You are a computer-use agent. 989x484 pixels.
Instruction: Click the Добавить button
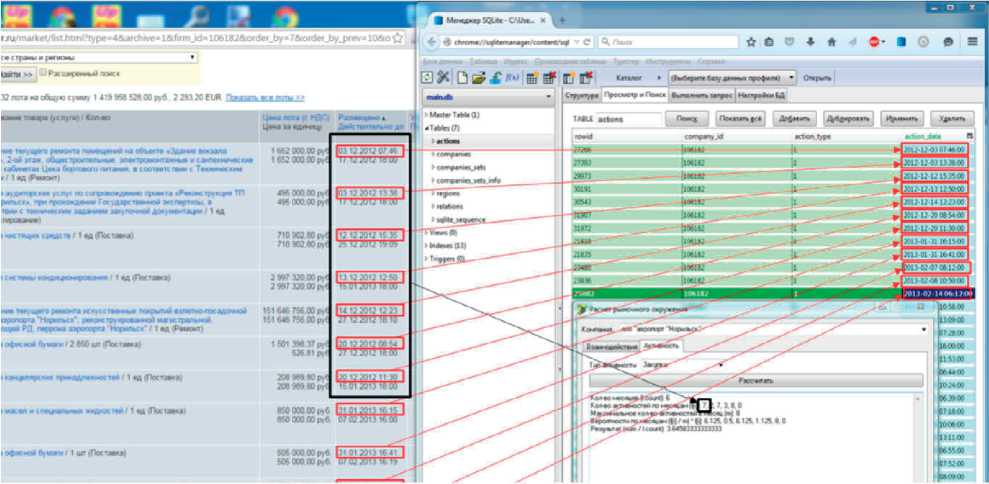795,119
